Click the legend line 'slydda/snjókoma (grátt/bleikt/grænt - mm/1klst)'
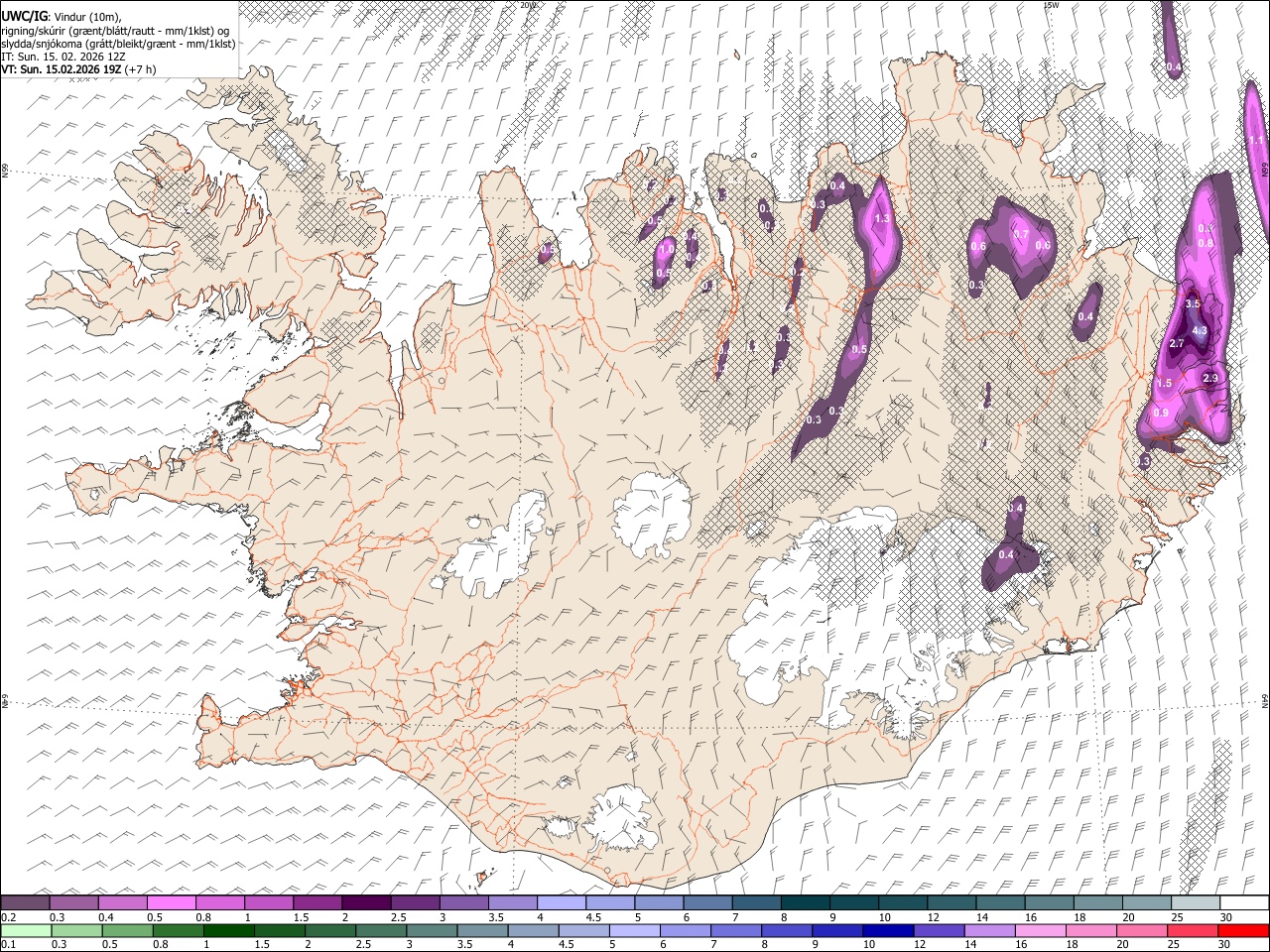The image size is (1270, 952). (118, 44)
